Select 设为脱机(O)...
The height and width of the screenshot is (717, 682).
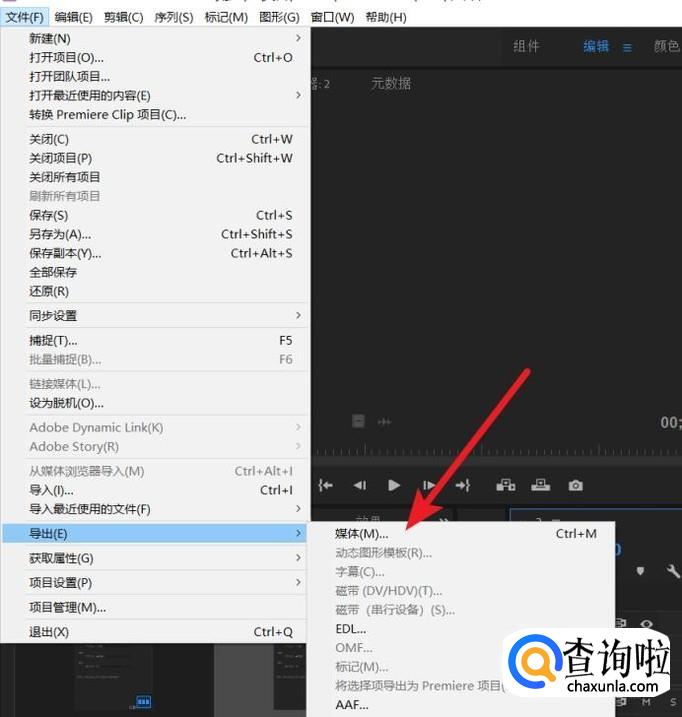tap(155, 403)
